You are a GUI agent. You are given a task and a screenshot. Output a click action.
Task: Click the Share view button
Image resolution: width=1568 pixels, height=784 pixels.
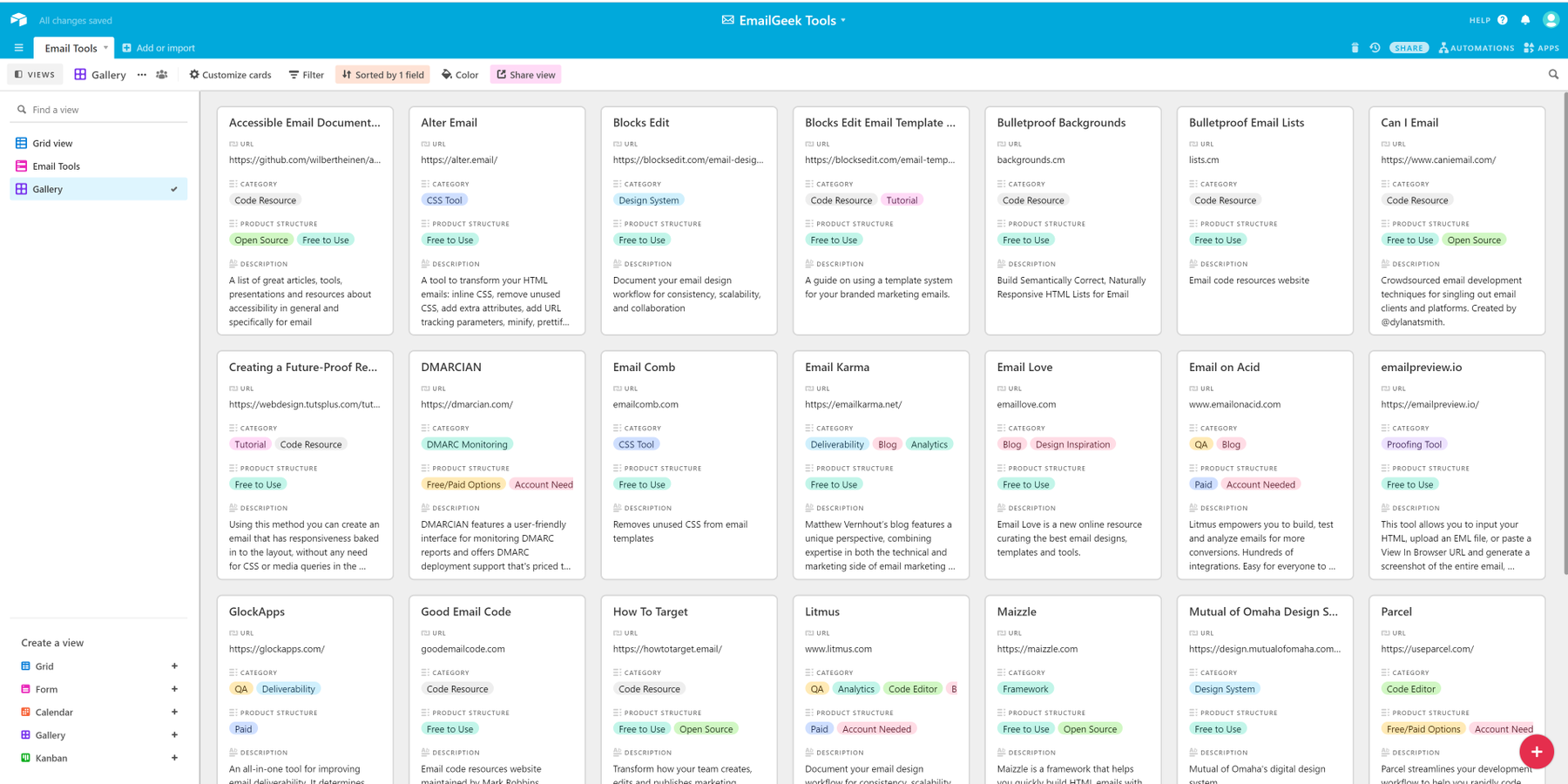[x=526, y=75]
